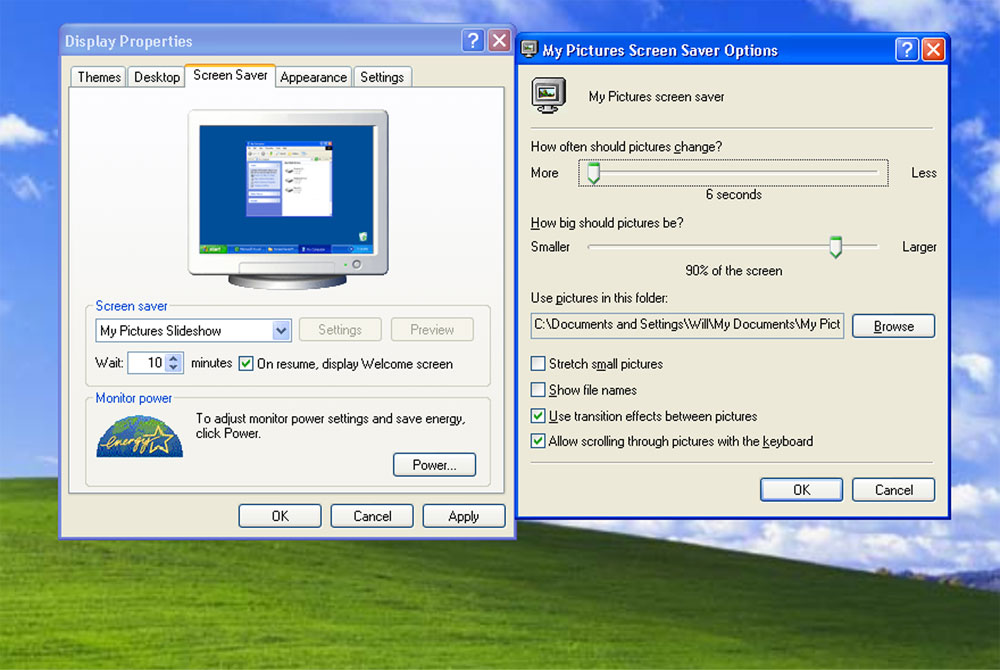Click Cancel in My Pictures Screen Saver Options
The width and height of the screenshot is (1000, 670).
coord(893,490)
